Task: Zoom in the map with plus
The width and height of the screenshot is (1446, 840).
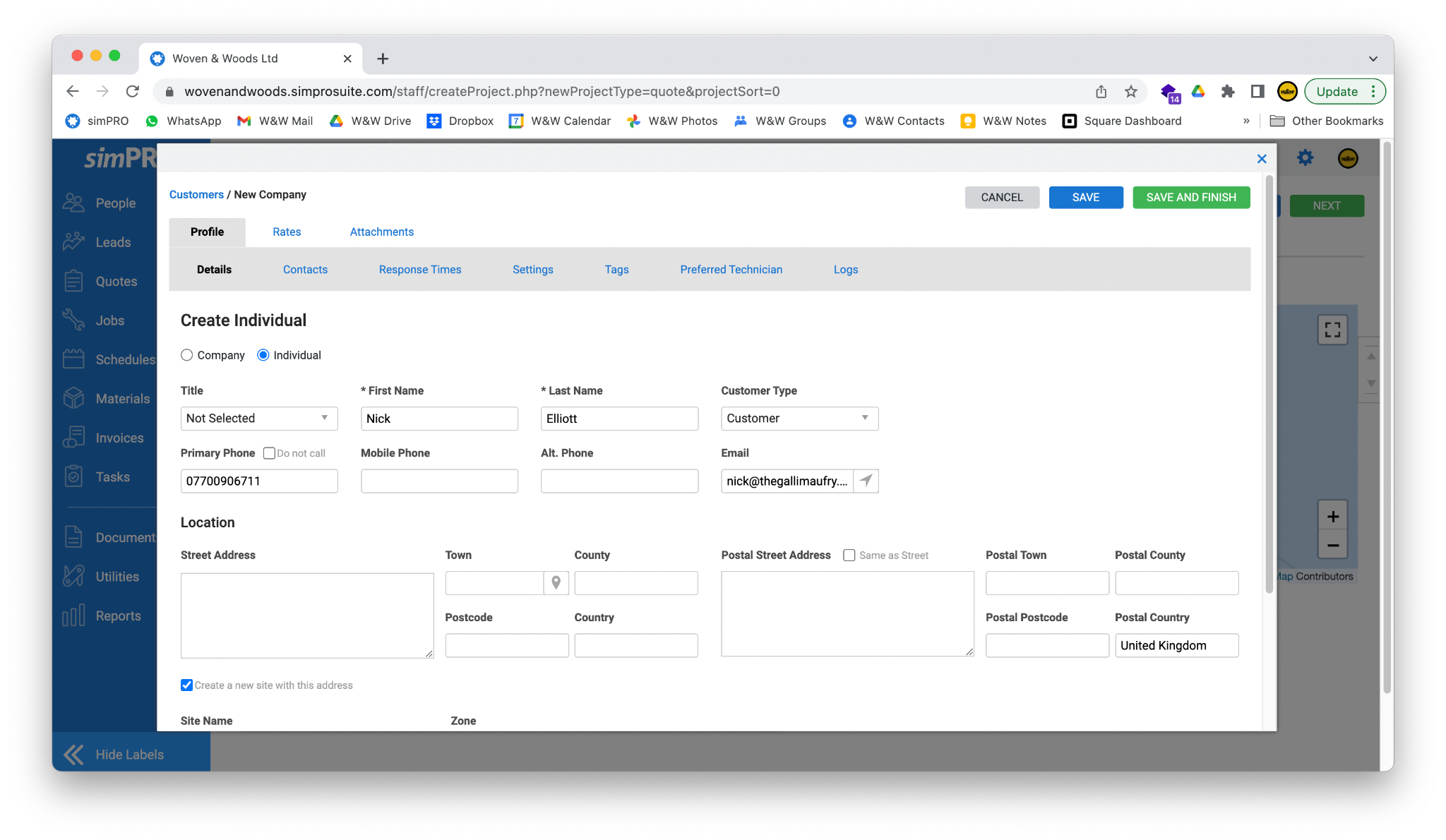Action: (1332, 516)
